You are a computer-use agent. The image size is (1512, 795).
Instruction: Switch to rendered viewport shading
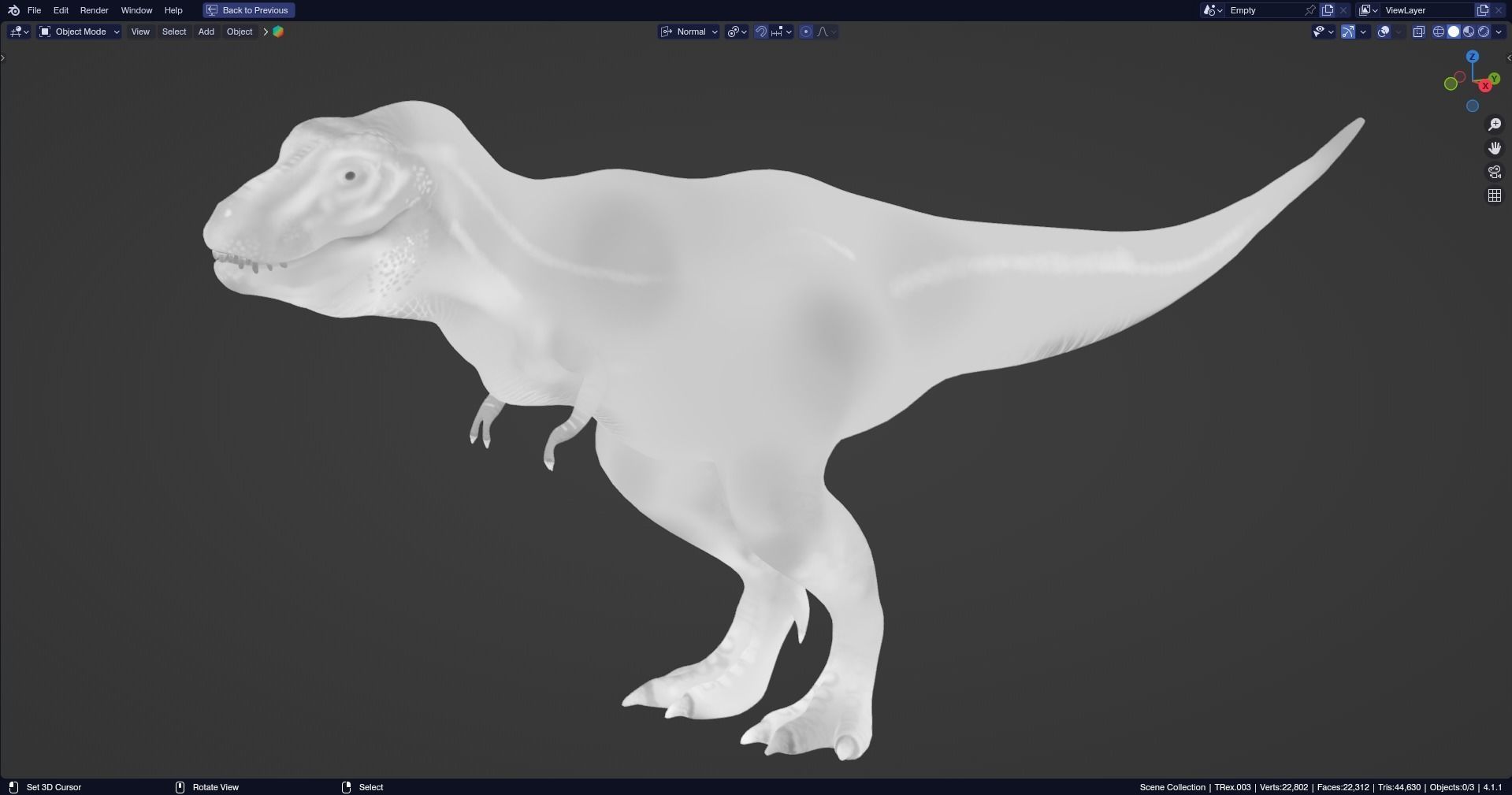tap(1484, 32)
